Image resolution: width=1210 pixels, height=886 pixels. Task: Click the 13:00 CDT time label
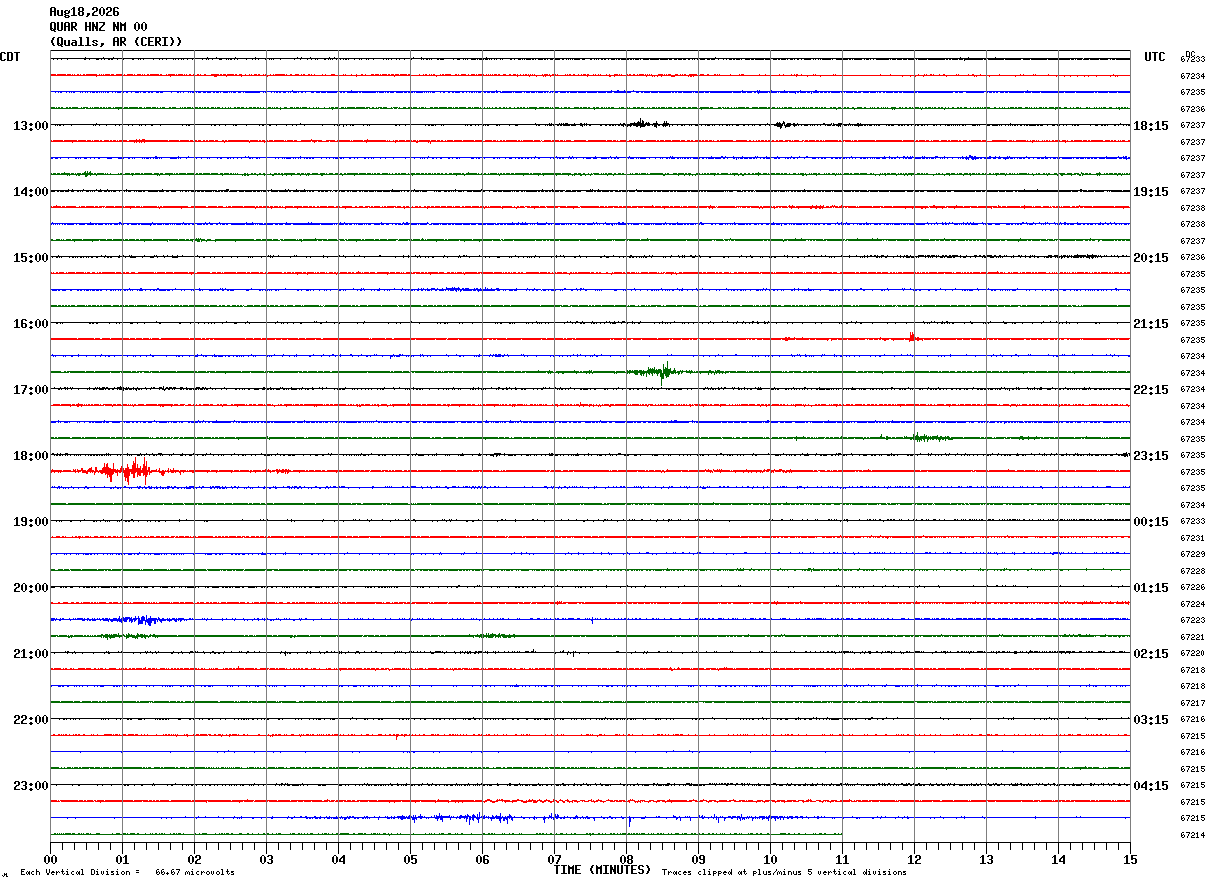(x=31, y=125)
